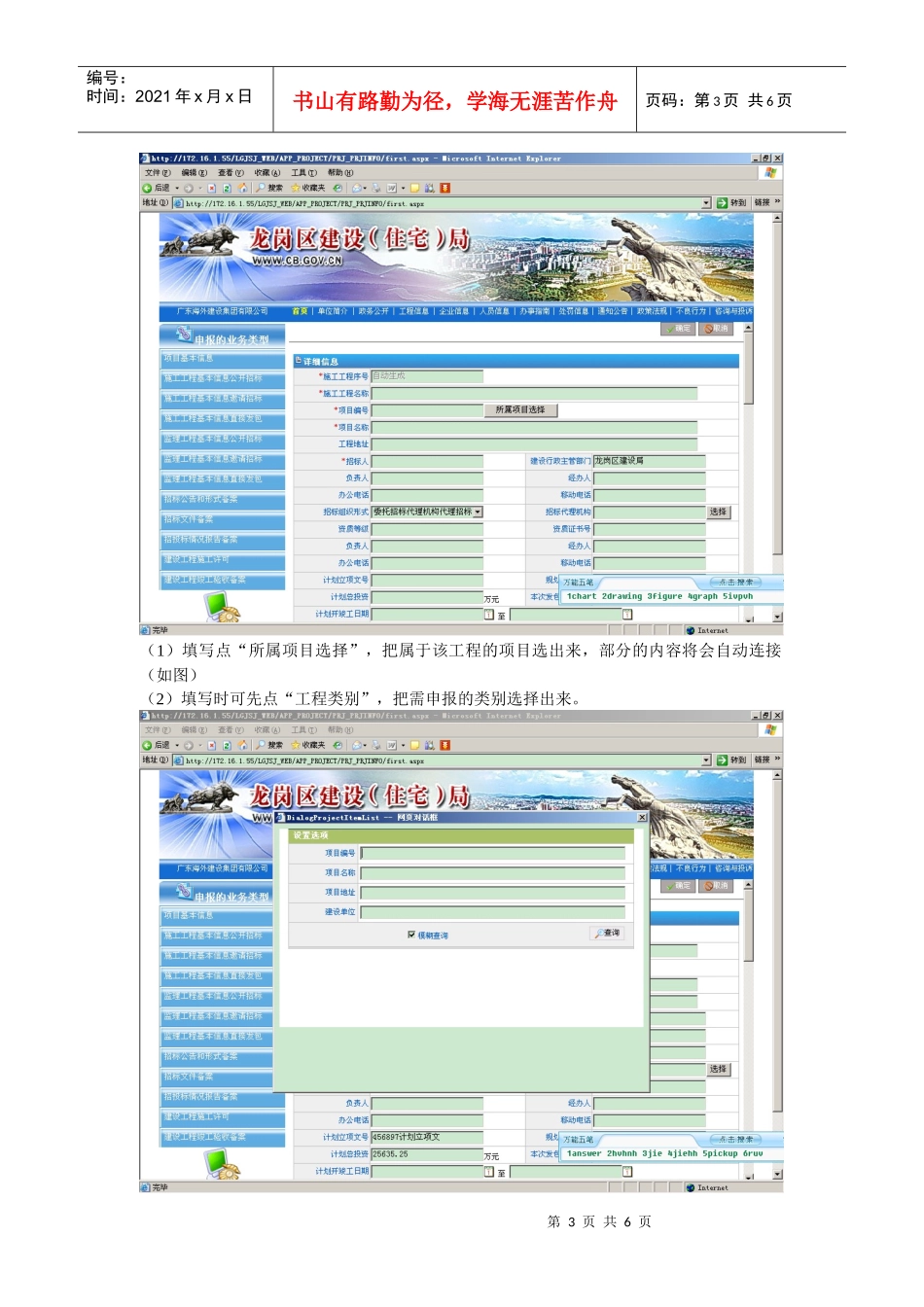Click 工程地址 input field in first screenshot
This screenshot has height=1307, width=924.
click(534, 444)
